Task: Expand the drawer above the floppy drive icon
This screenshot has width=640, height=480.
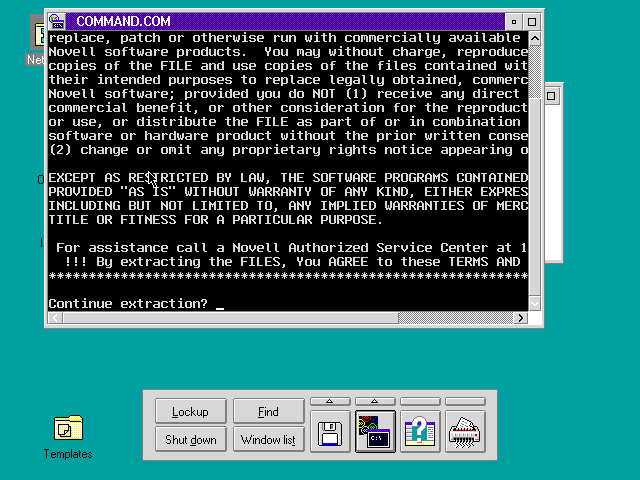Action: click(330, 402)
